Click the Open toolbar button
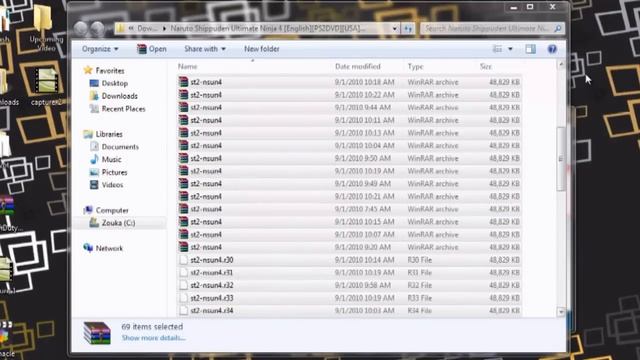640x360 pixels. point(152,49)
